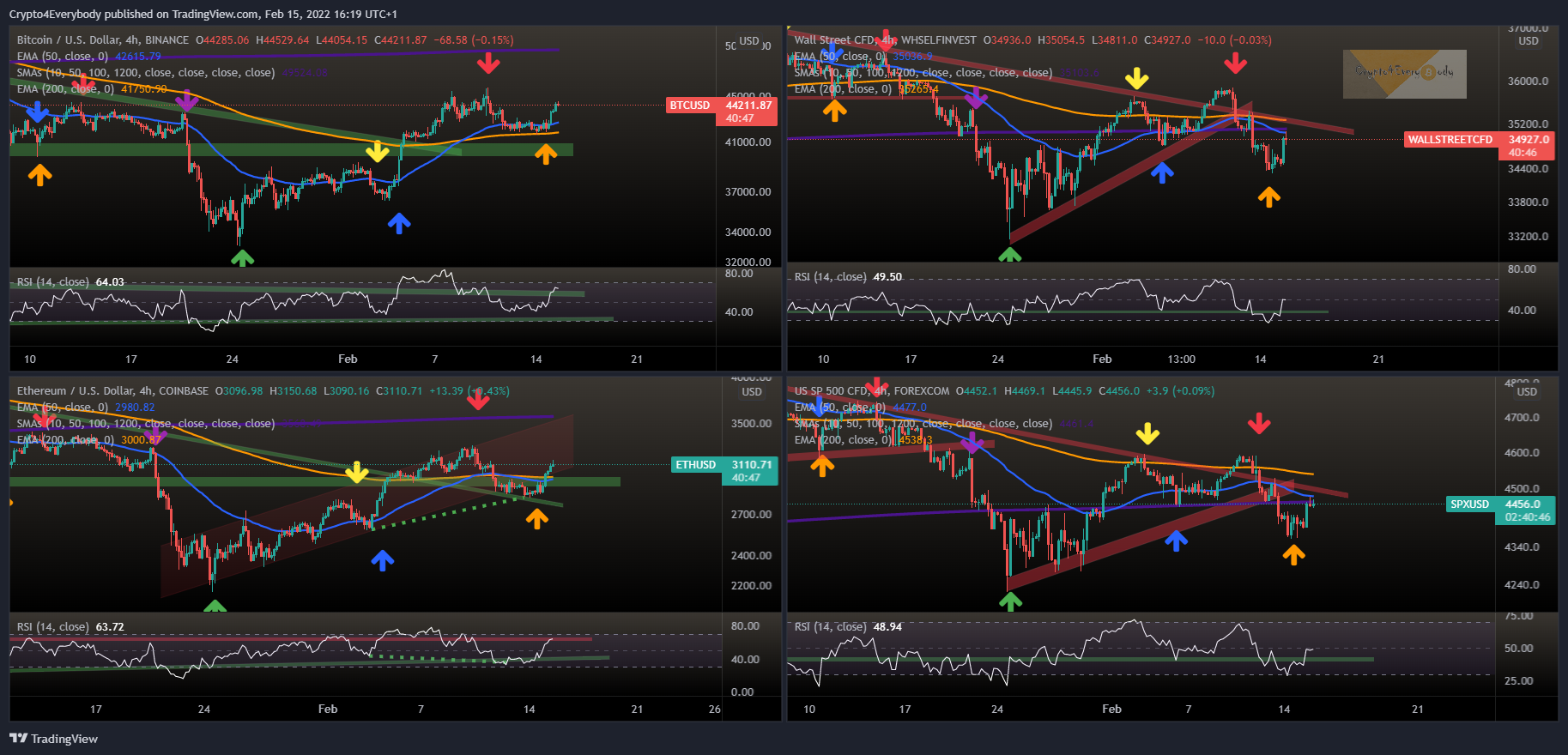Viewport: 1568px width, 755px height.
Task: Click the 3500.00 price axis label
Action: click(751, 424)
